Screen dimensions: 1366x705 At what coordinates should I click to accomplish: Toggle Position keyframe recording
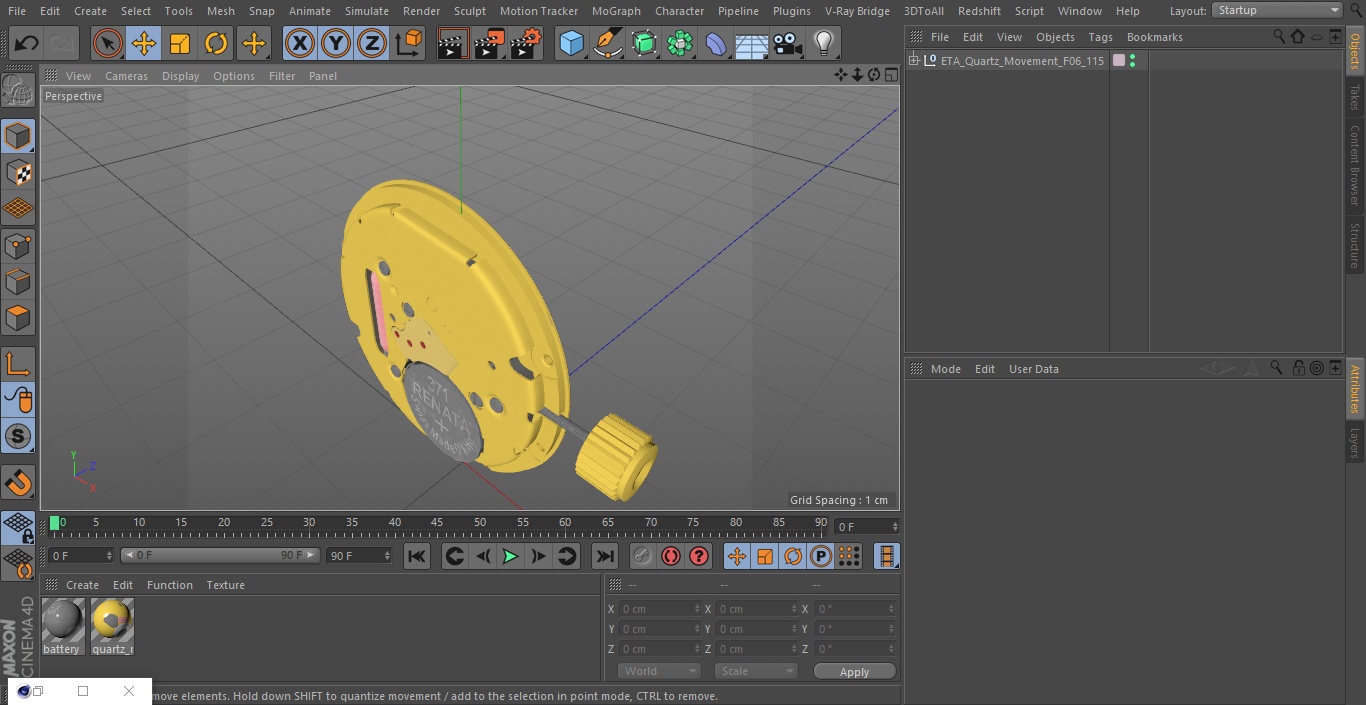click(737, 556)
